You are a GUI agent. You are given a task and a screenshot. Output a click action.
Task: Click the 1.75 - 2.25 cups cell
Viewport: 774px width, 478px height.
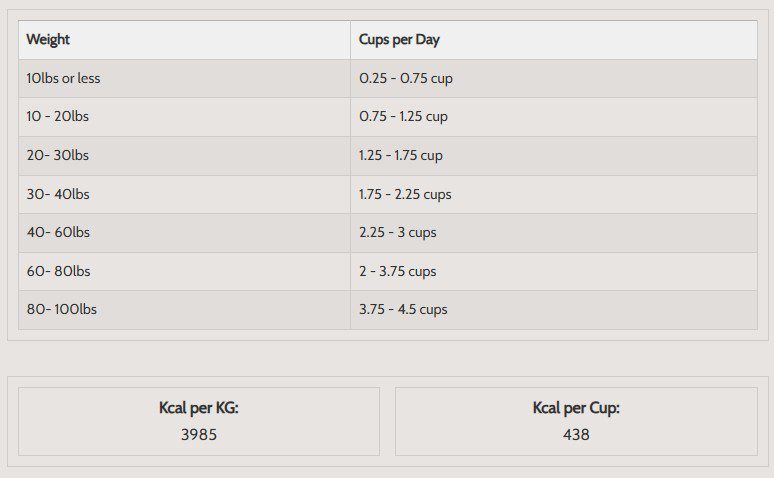(x=405, y=194)
